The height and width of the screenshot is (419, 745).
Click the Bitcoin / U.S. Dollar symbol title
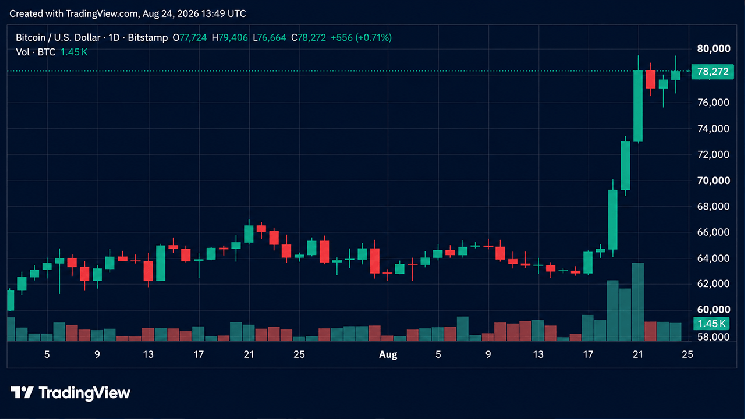pyautogui.click(x=58, y=38)
